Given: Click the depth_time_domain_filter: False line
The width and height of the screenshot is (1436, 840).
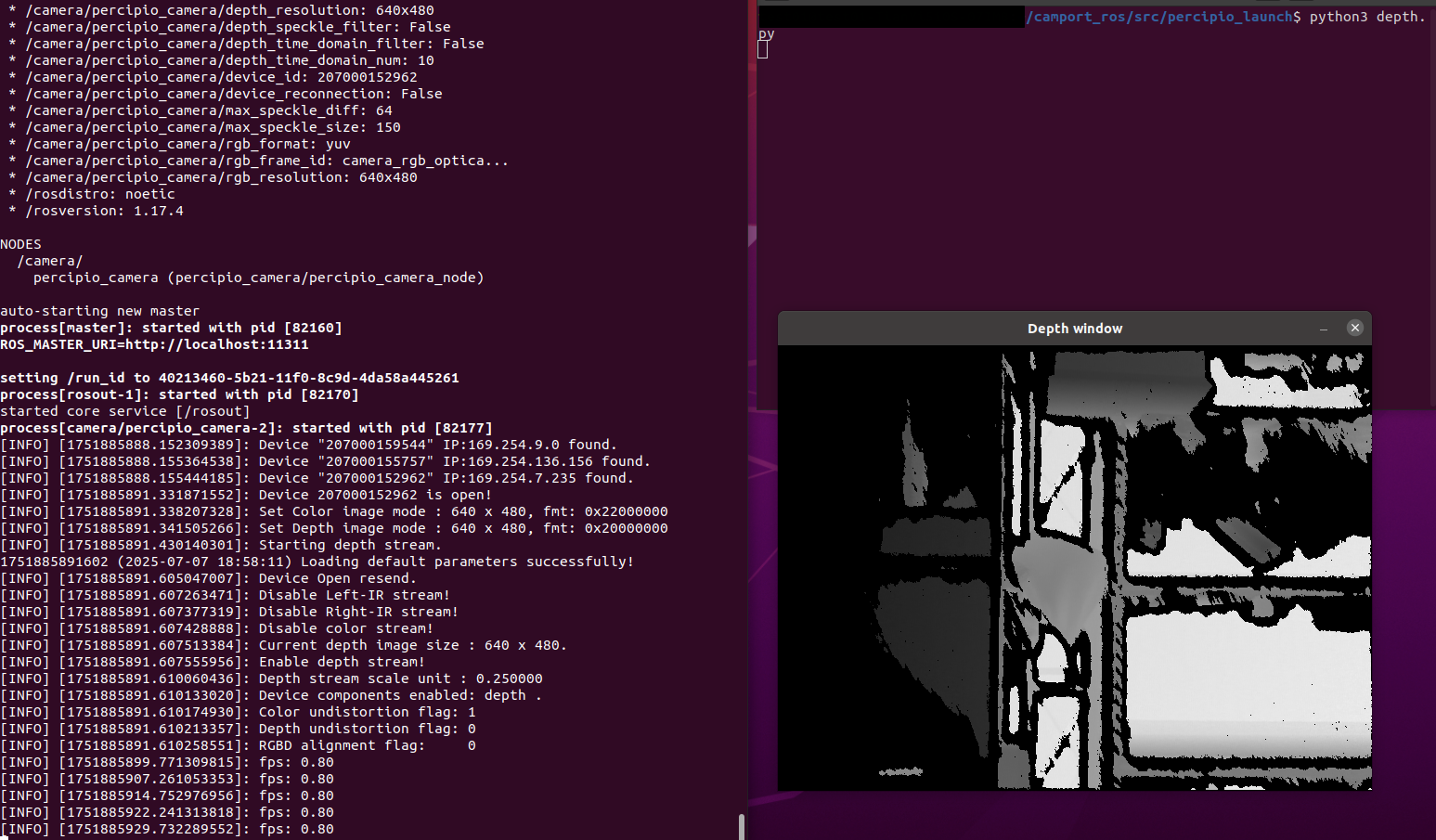Looking at the screenshot, I should pyautogui.click(x=246, y=44).
